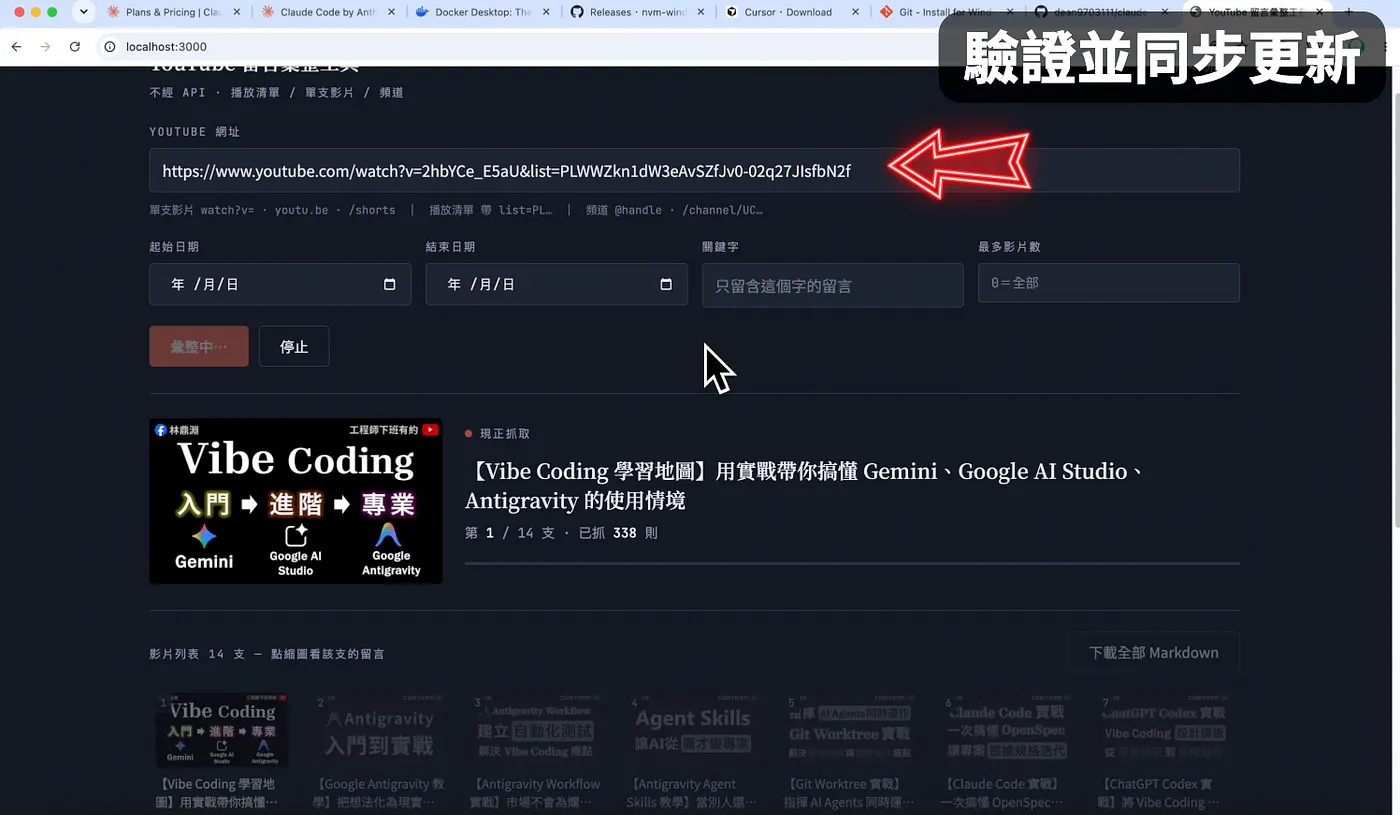Select the large Vibe Coding current video thumbnail
Image resolution: width=1400 pixels, height=815 pixels.
click(x=296, y=501)
